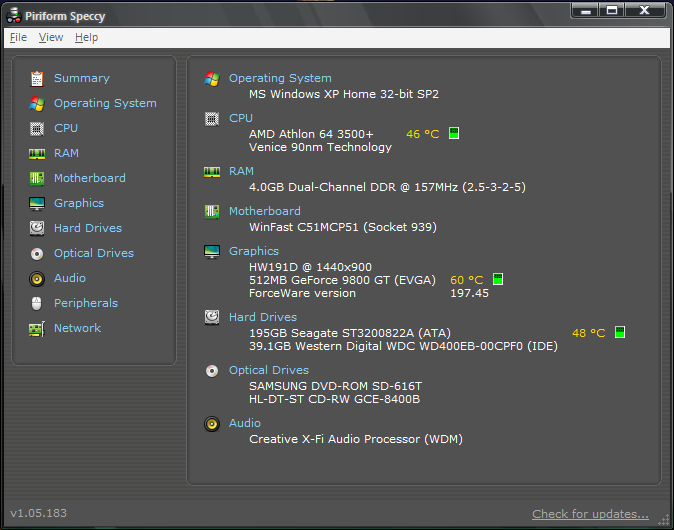The height and width of the screenshot is (530, 674).
Task: View Optical Drives section in sidebar
Action: coord(94,253)
